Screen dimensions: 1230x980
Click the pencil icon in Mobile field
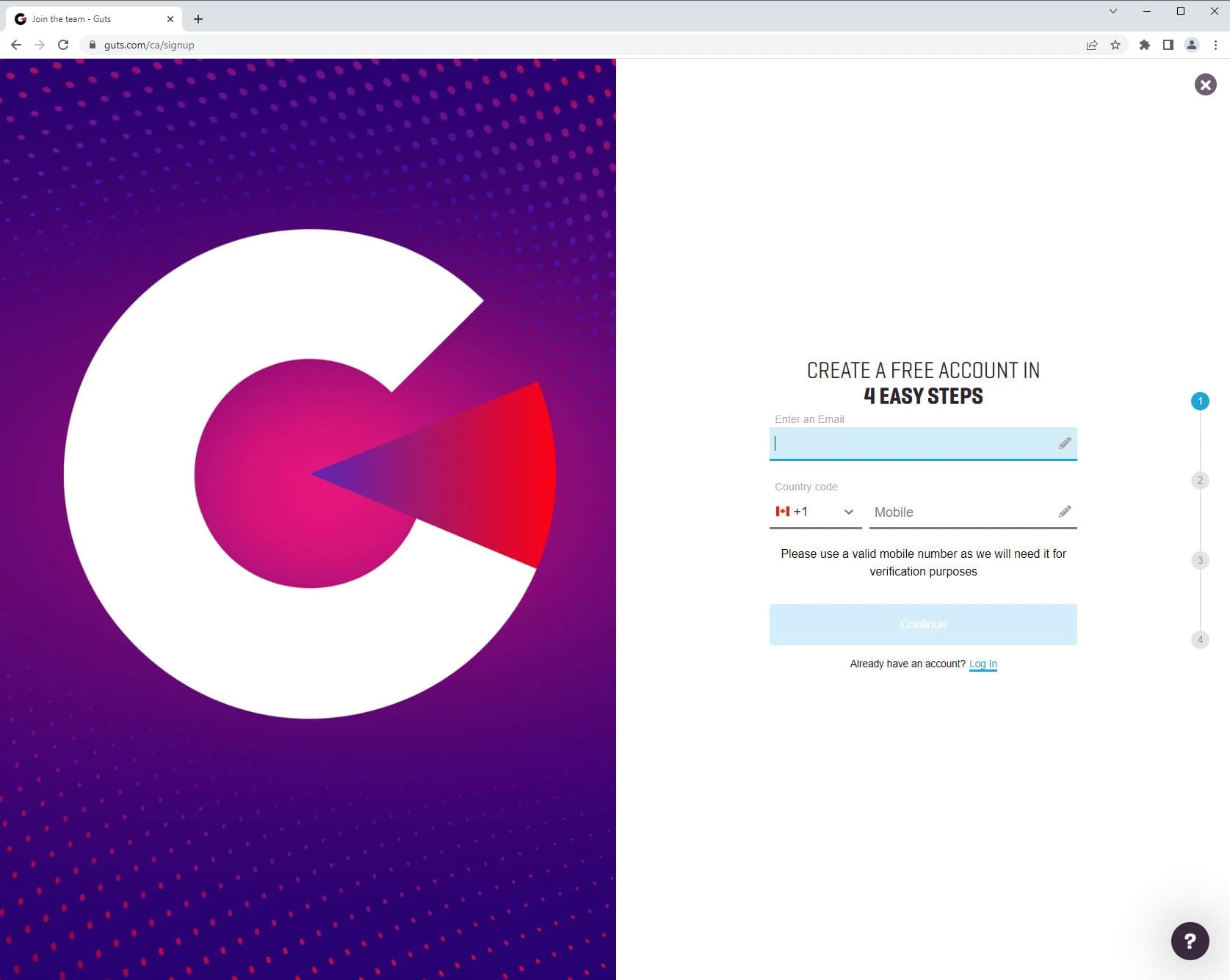coord(1065,512)
